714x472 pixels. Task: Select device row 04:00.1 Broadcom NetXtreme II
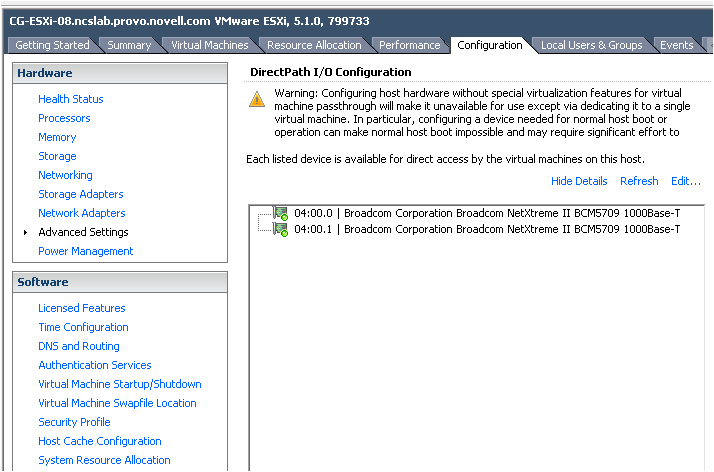coord(487,229)
